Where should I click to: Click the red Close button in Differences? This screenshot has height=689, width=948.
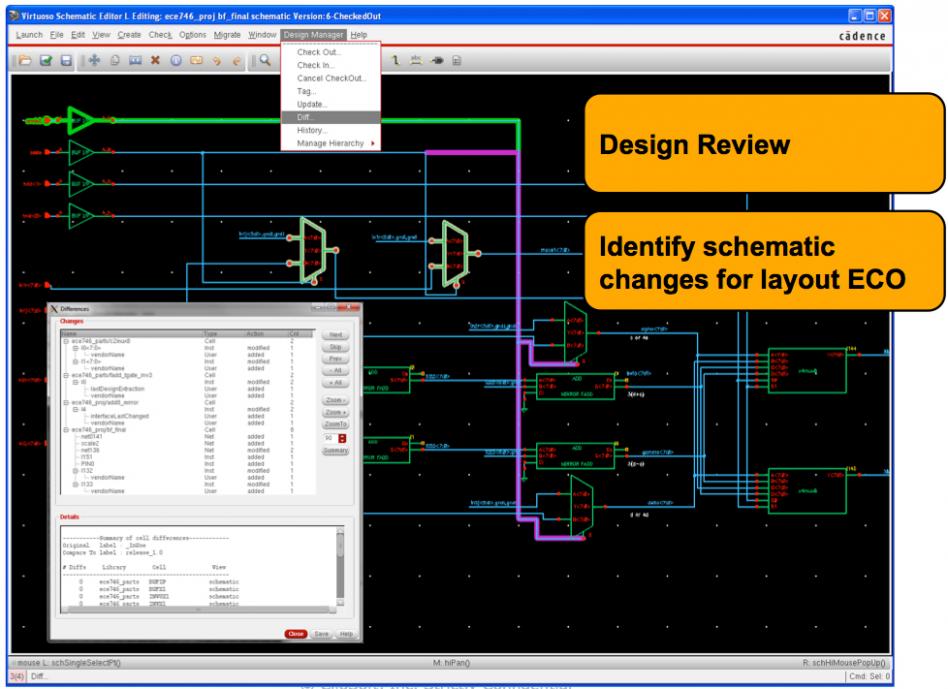(296, 634)
